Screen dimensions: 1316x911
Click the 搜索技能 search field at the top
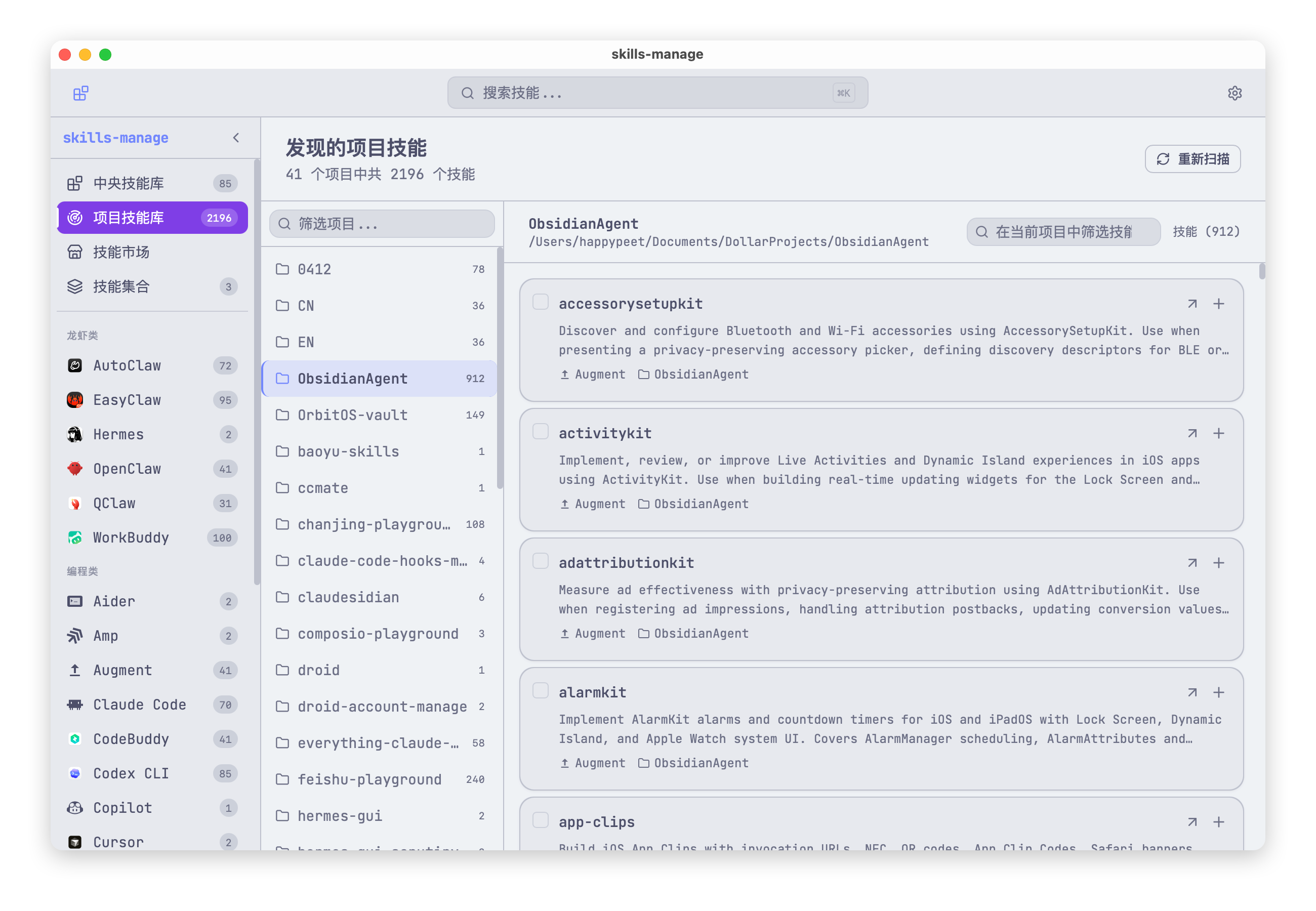[x=657, y=93]
